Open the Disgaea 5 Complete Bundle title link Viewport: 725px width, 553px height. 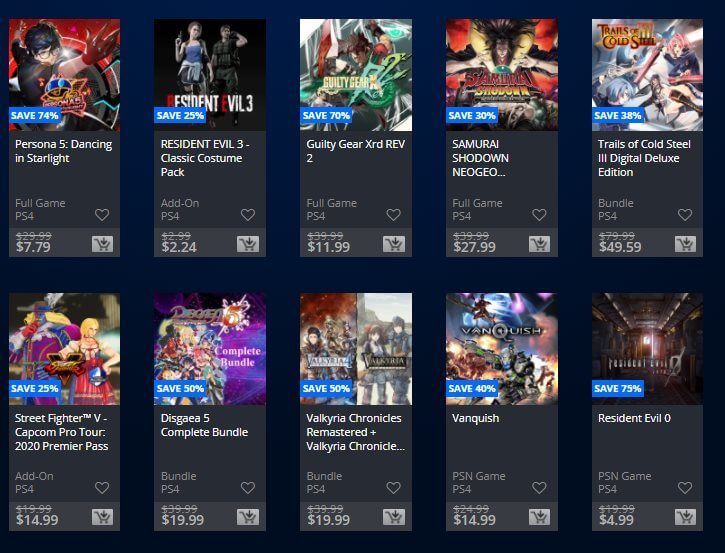[x=204, y=425]
